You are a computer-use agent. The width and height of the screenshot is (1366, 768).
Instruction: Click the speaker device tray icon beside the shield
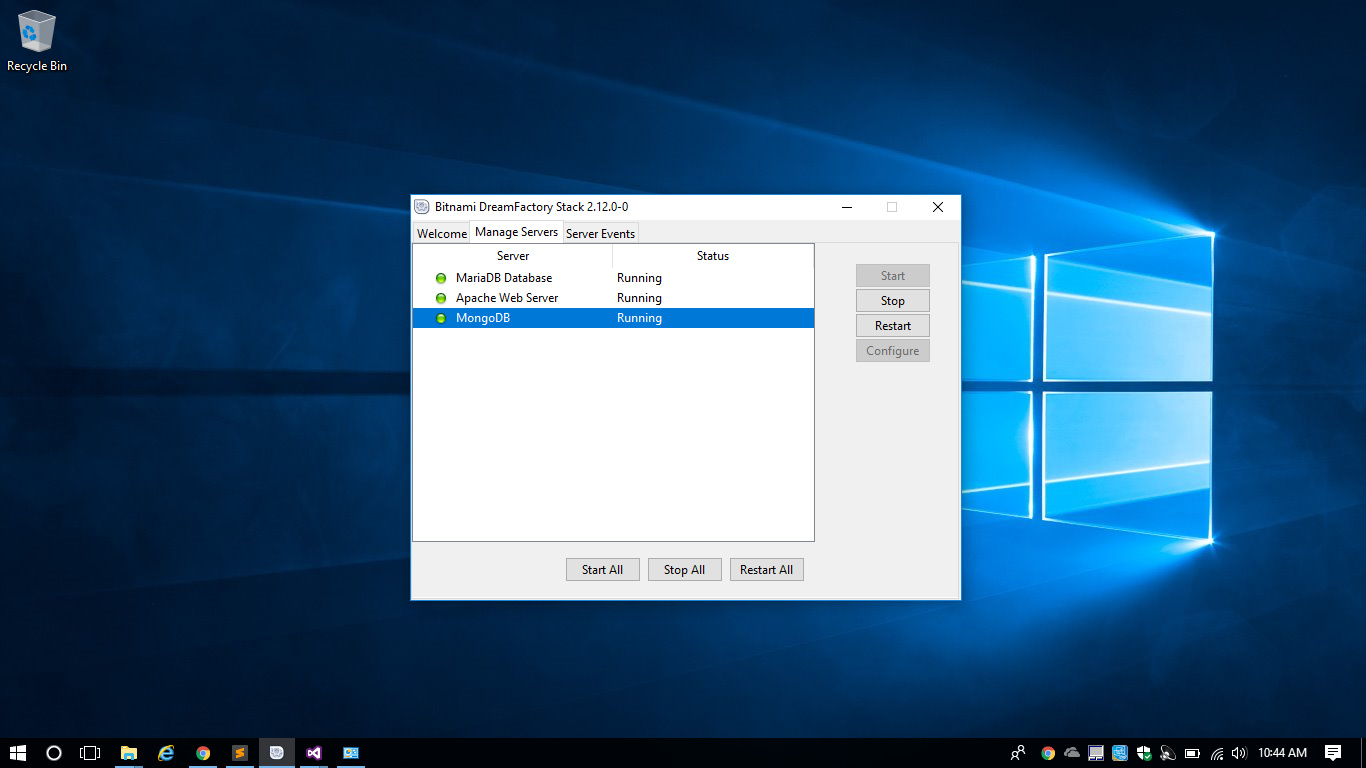pyautogui.click(x=1168, y=753)
